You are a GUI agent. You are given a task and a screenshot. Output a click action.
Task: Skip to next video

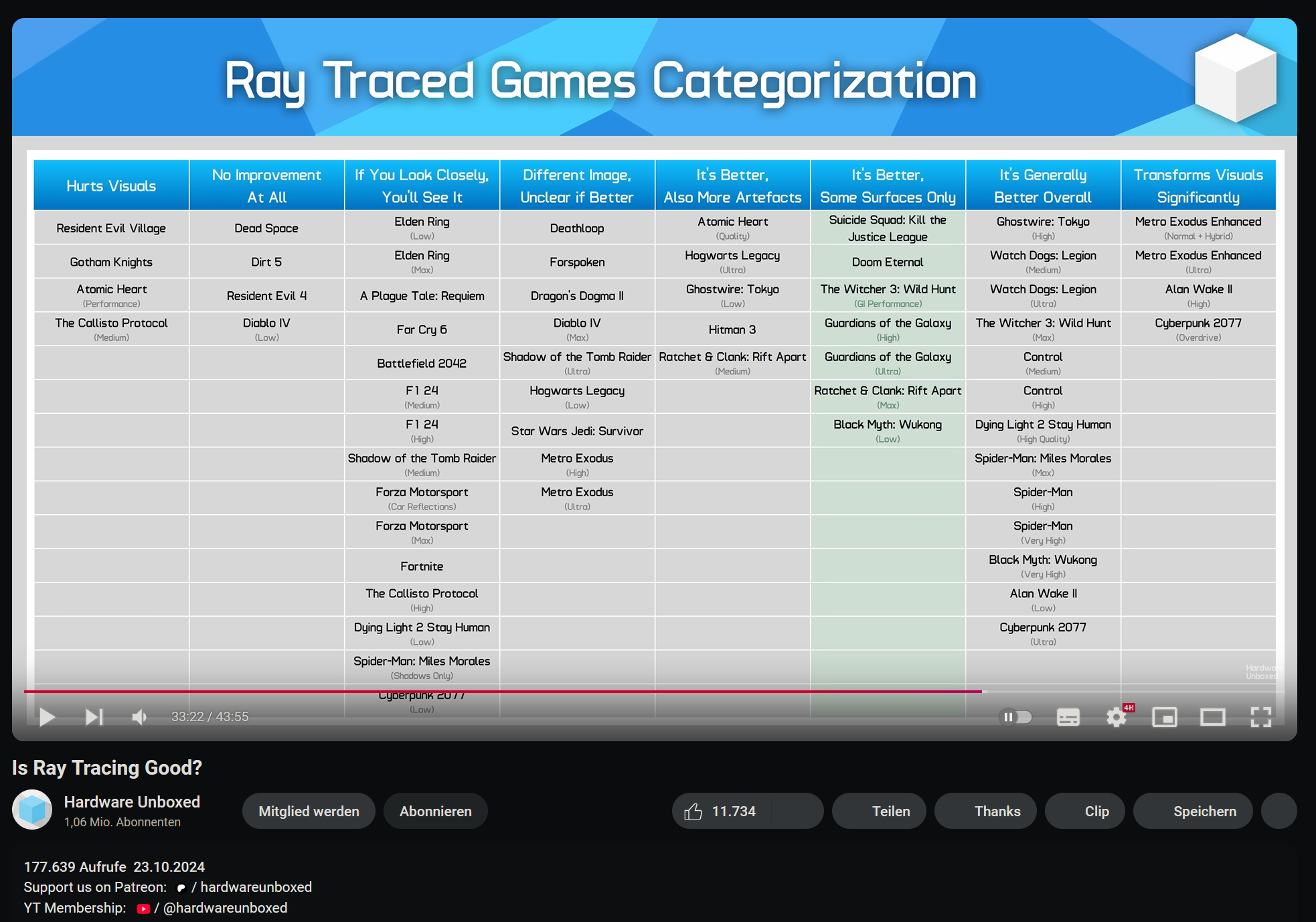pyautogui.click(x=94, y=717)
